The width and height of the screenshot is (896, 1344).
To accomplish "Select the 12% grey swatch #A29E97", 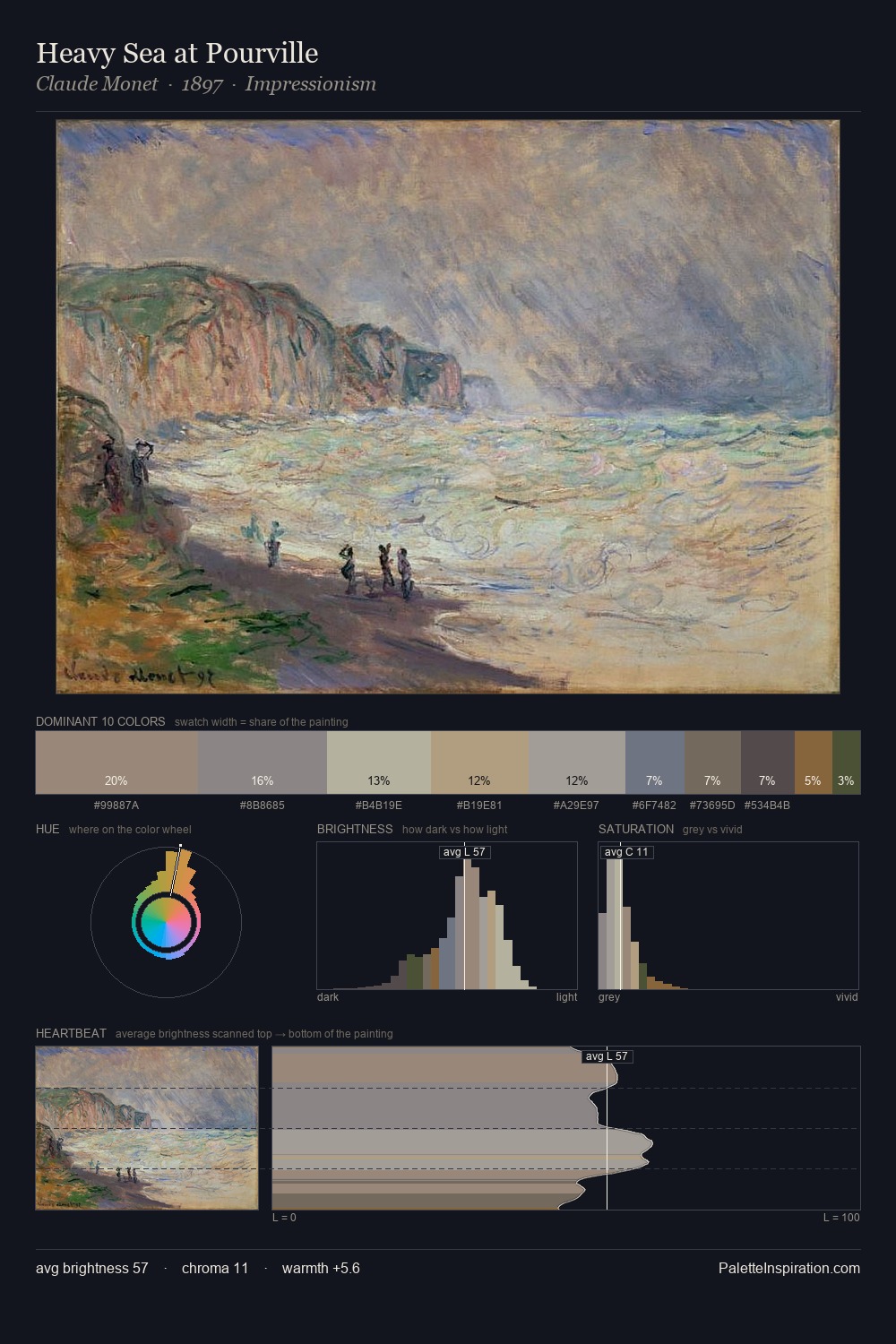I will (x=577, y=762).
